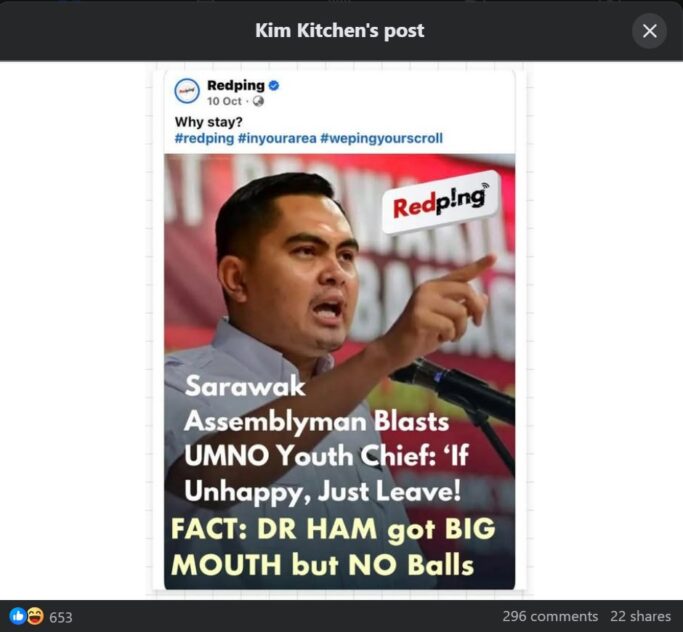683x632 pixels.
Task: Click the blue Like reaction icon
Action: [18, 616]
